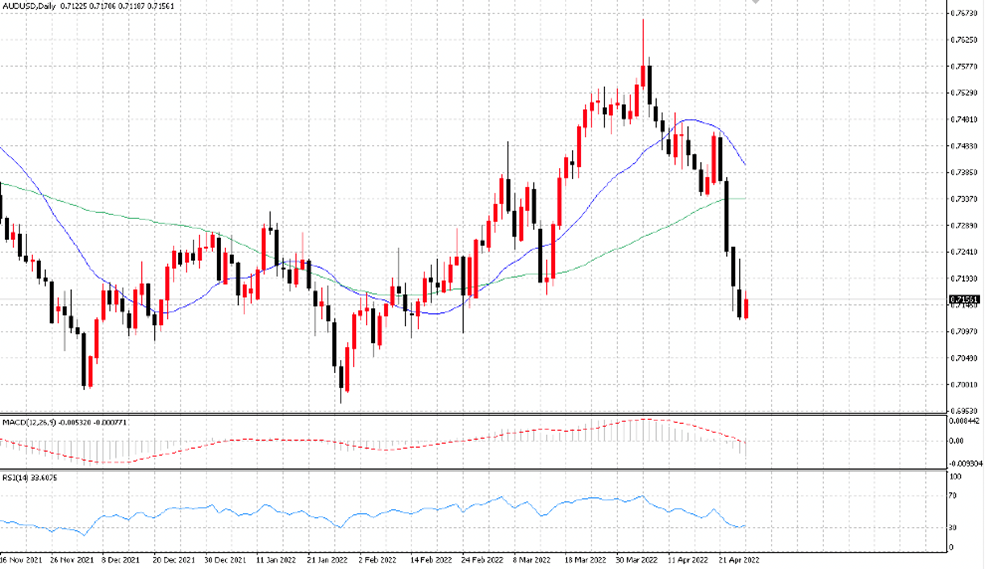Click the AUDUSD,Daily chart title label
The height and width of the screenshot is (569, 985).
(x=29, y=6)
